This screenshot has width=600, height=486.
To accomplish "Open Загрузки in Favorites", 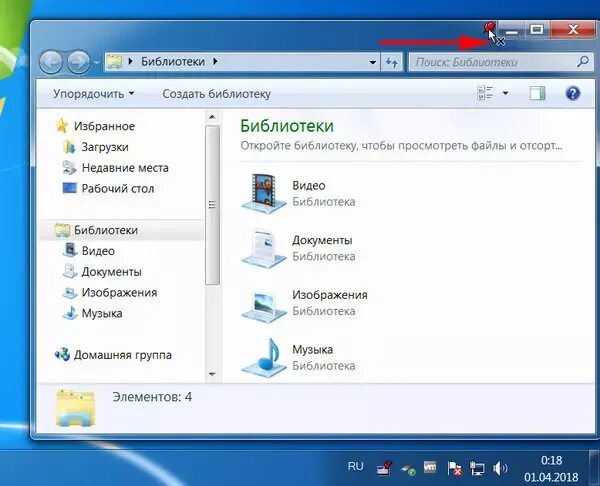I will (105, 147).
